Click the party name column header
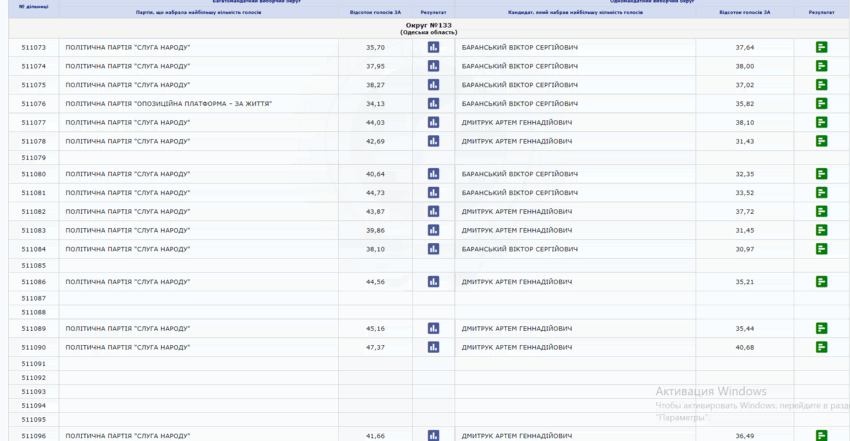 (x=198, y=12)
